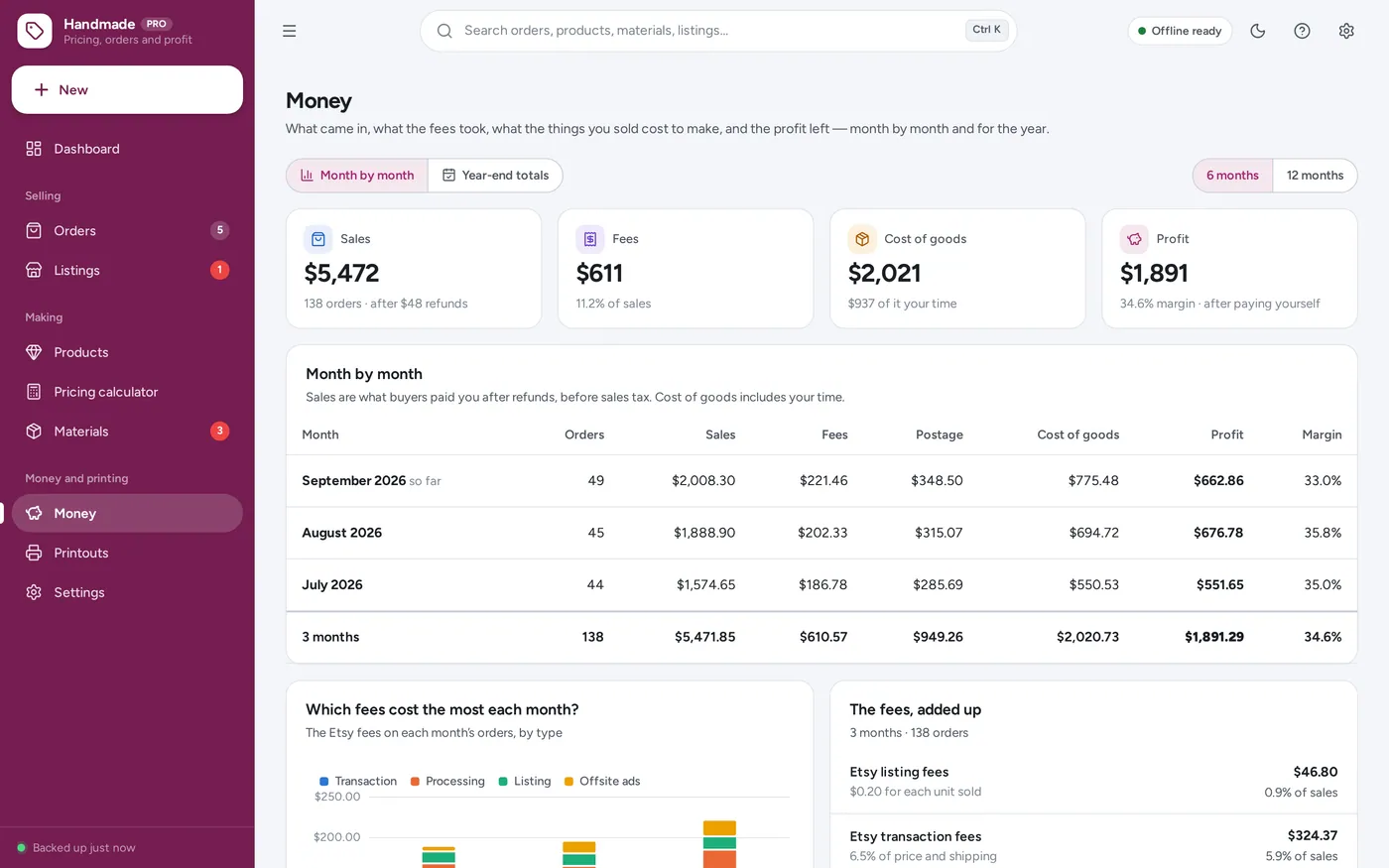Viewport: 1389px width, 868px height.
Task: Click the green backup status dot
Action: (21, 848)
